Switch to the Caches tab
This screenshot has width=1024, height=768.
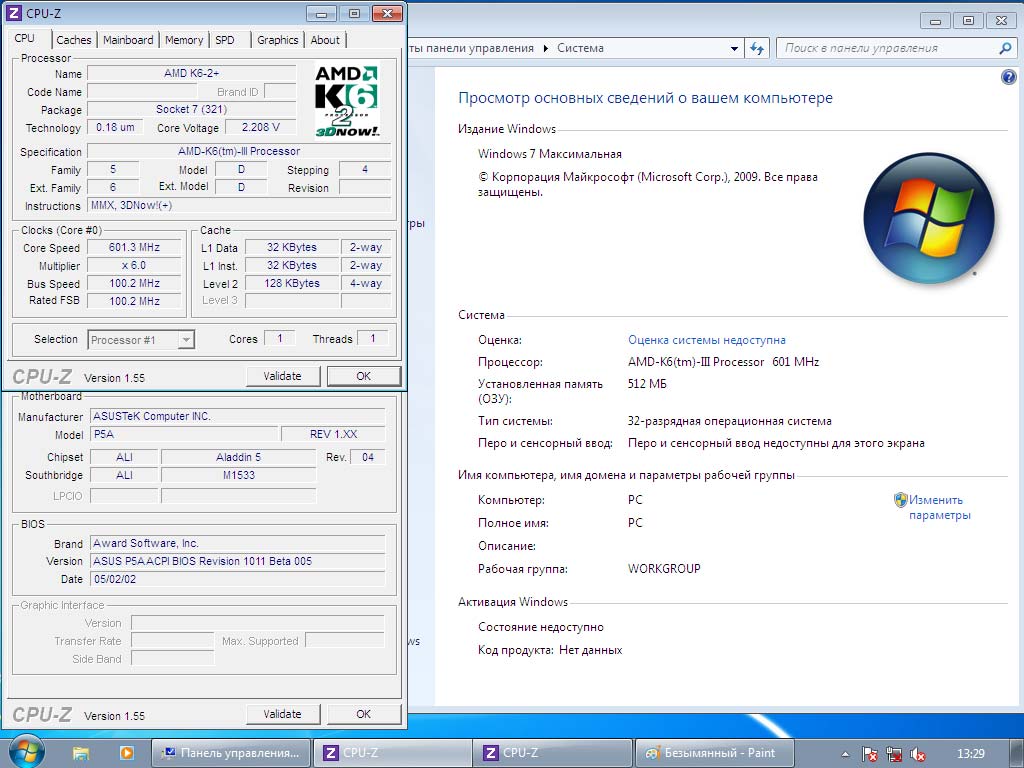tap(74, 40)
